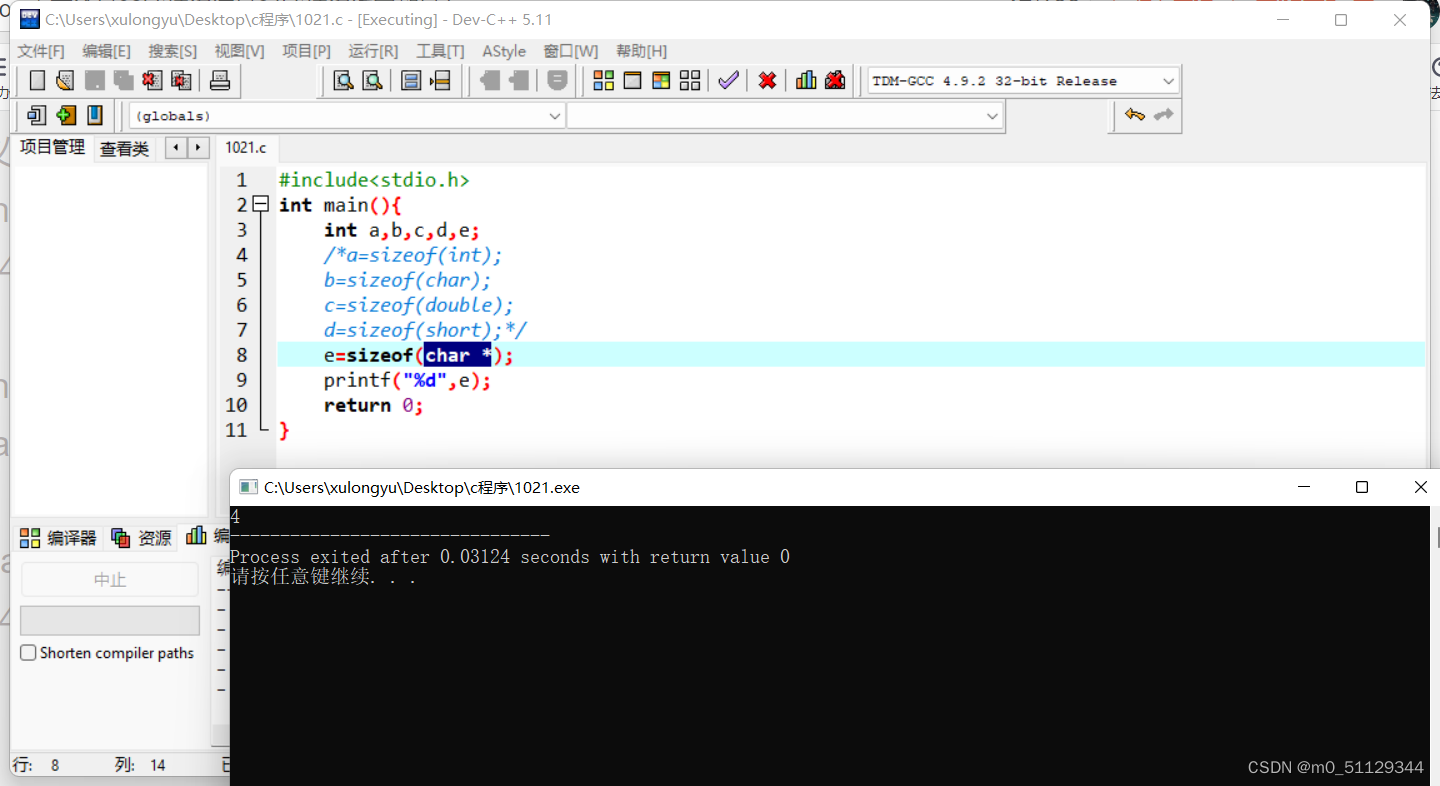The image size is (1440, 786).
Task: Click right arrow of project tabs scroller
Action: click(x=199, y=148)
